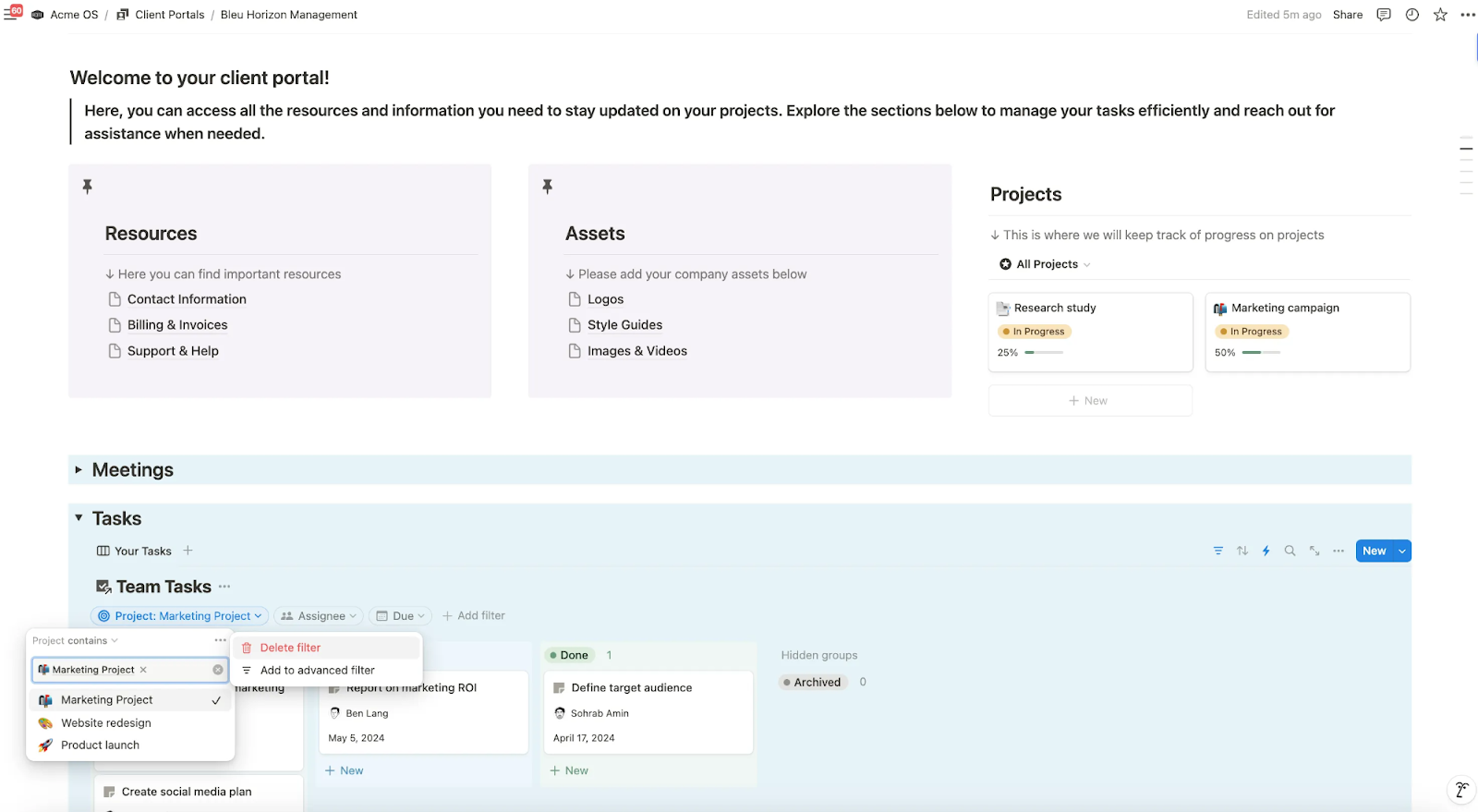Click Add filter

(x=473, y=616)
